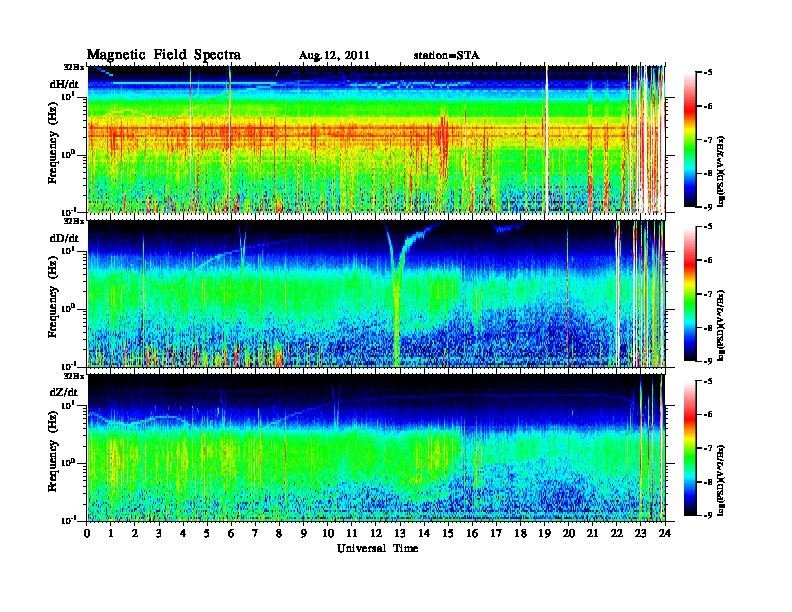Image resolution: width=792 pixels, height=612 pixels.
Task: Click white vertical spike near 19 UT in dH/dt
Action: 546,139
